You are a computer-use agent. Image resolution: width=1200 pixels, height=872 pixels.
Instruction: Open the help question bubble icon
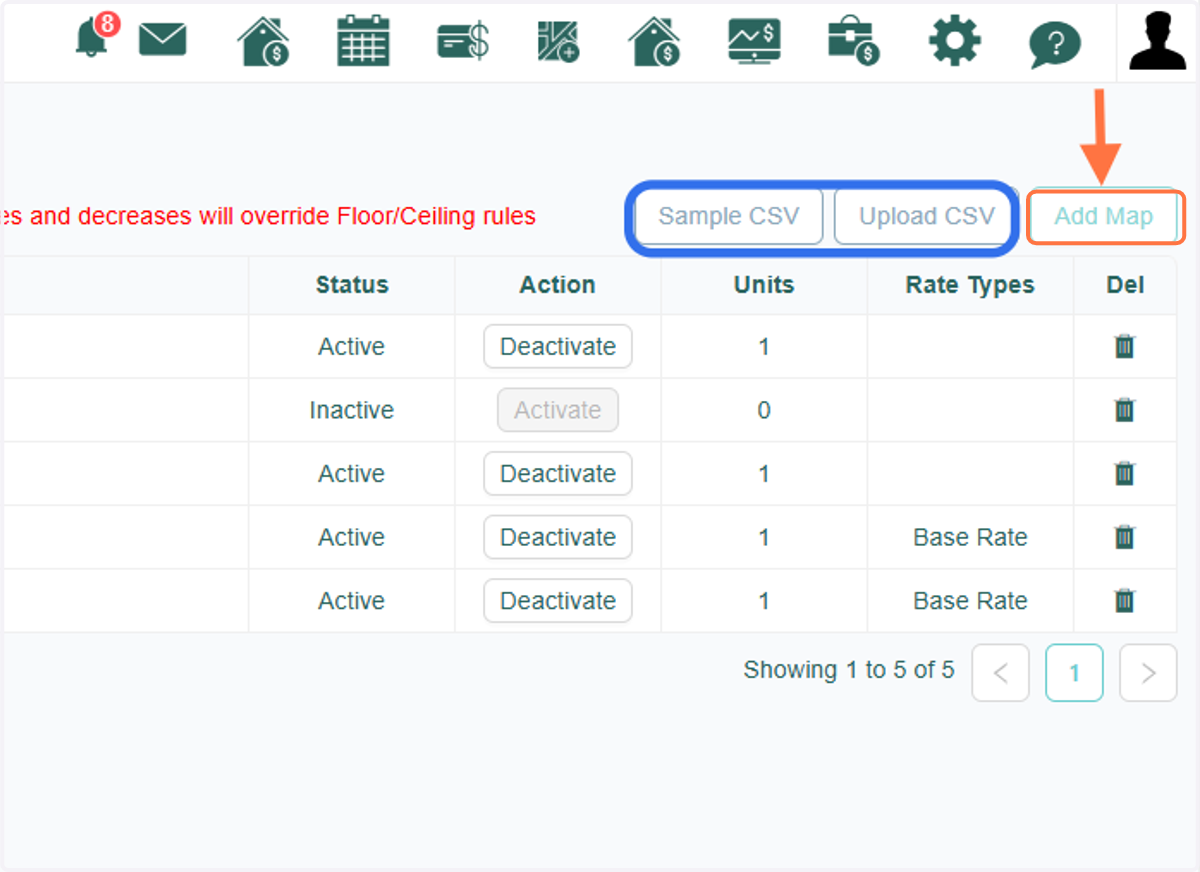click(x=1055, y=44)
